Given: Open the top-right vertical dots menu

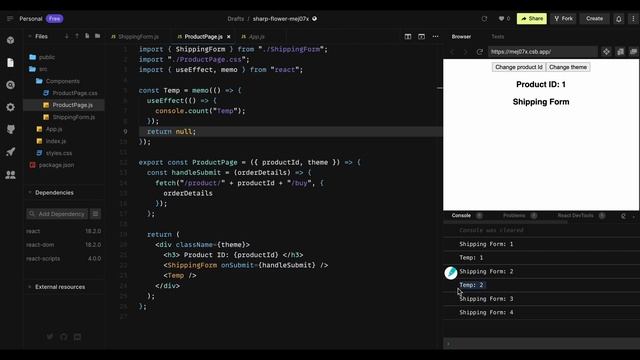Looking at the screenshot, I should [x=633, y=19].
